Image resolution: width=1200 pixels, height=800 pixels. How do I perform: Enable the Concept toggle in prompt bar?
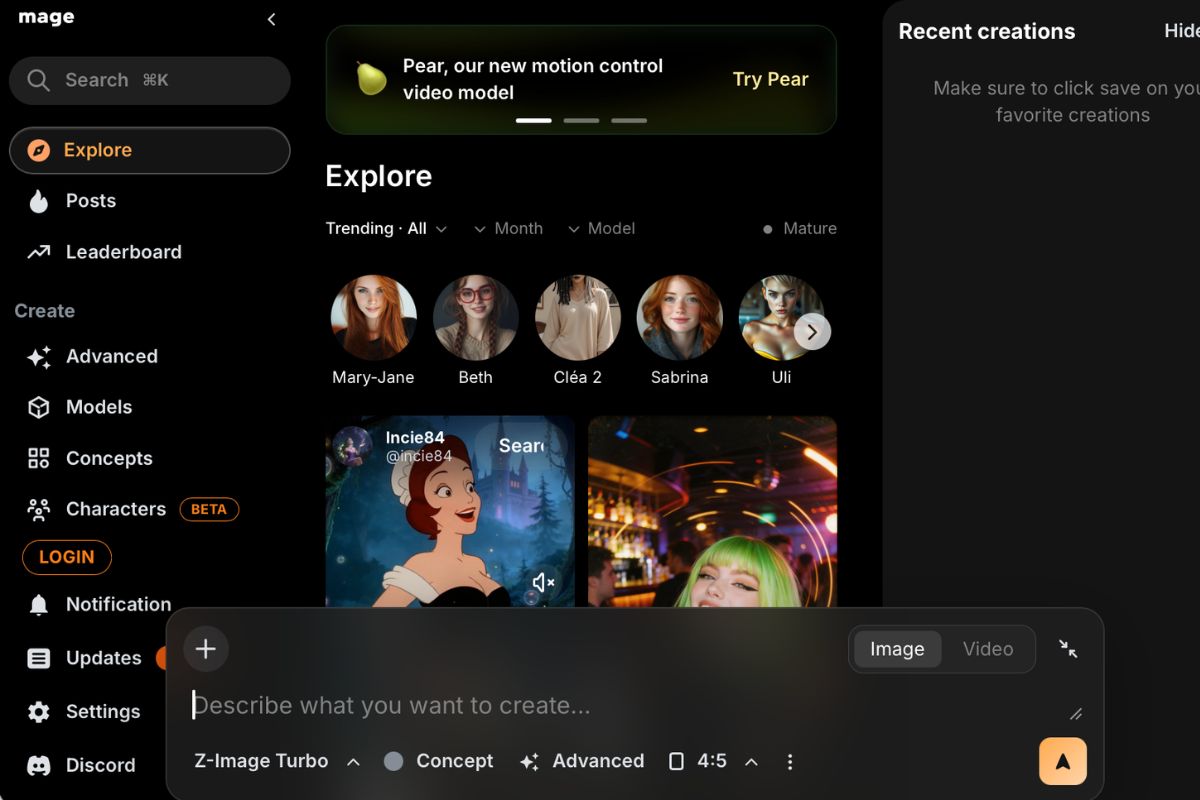[438, 762]
